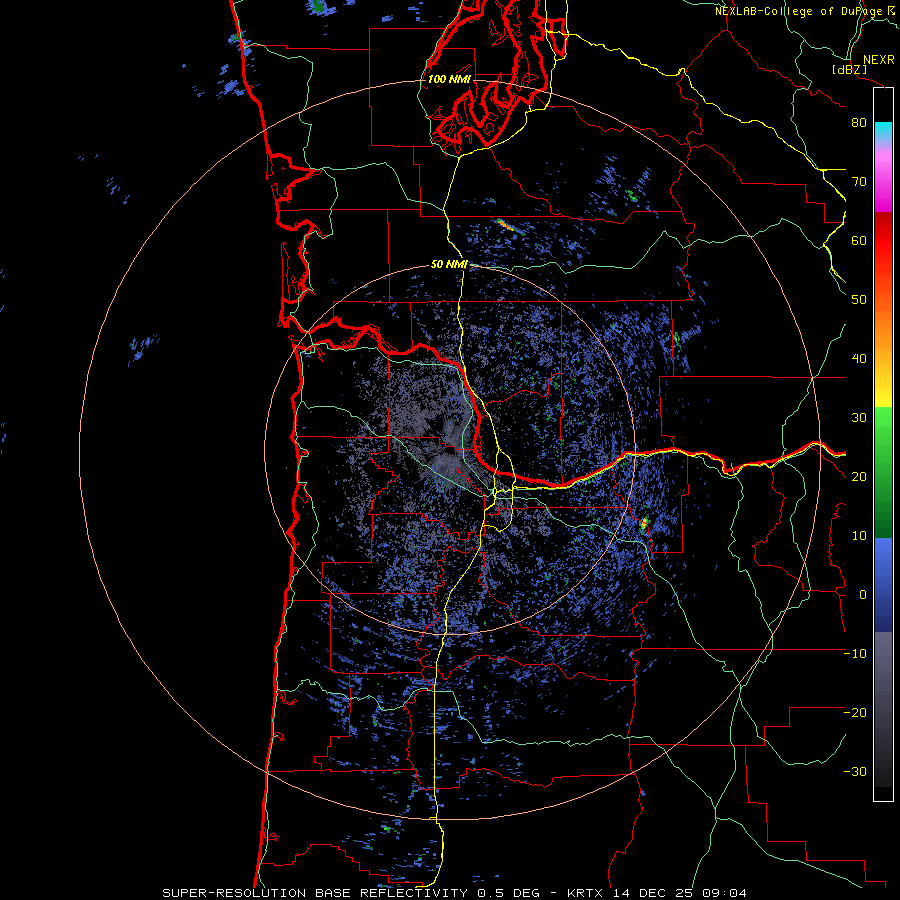900x900 pixels.
Task: Click the 10 value on the dBZ scale
Action: 859,536
